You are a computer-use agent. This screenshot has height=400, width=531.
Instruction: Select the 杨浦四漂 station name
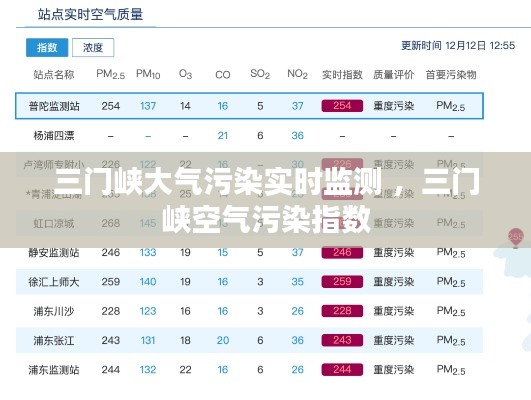54,135
